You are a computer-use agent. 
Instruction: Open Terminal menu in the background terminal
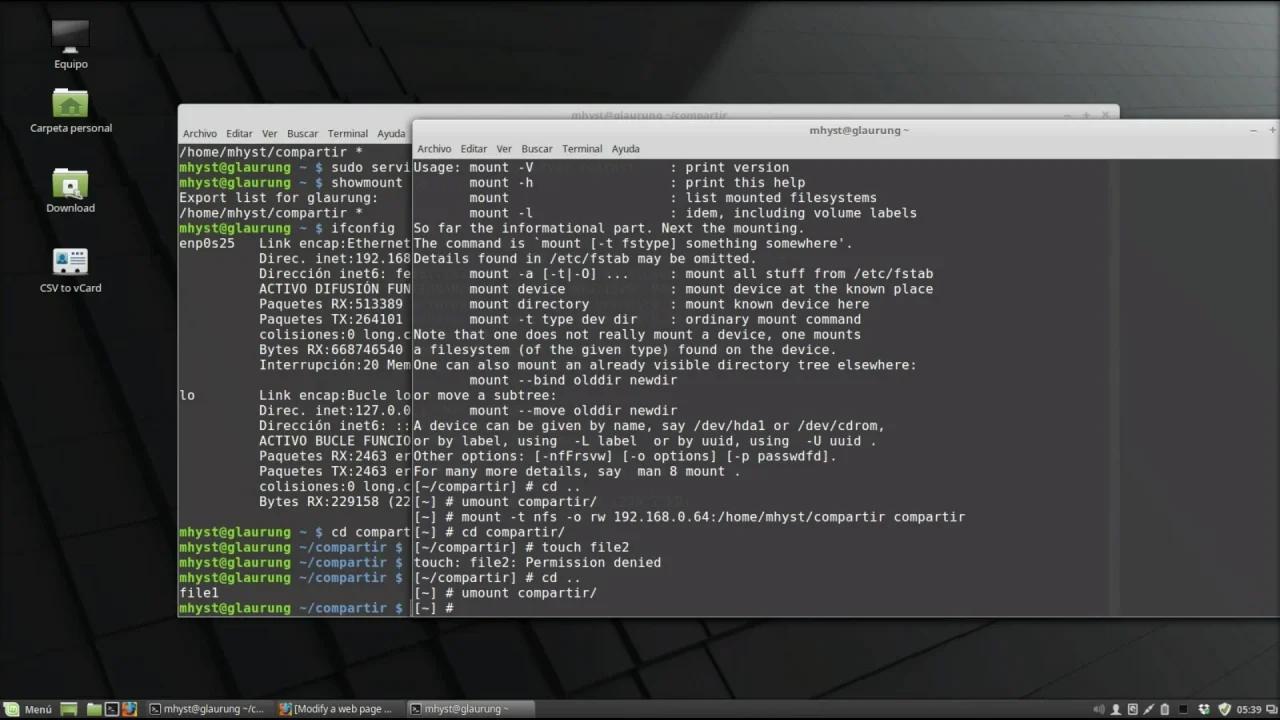347,134
